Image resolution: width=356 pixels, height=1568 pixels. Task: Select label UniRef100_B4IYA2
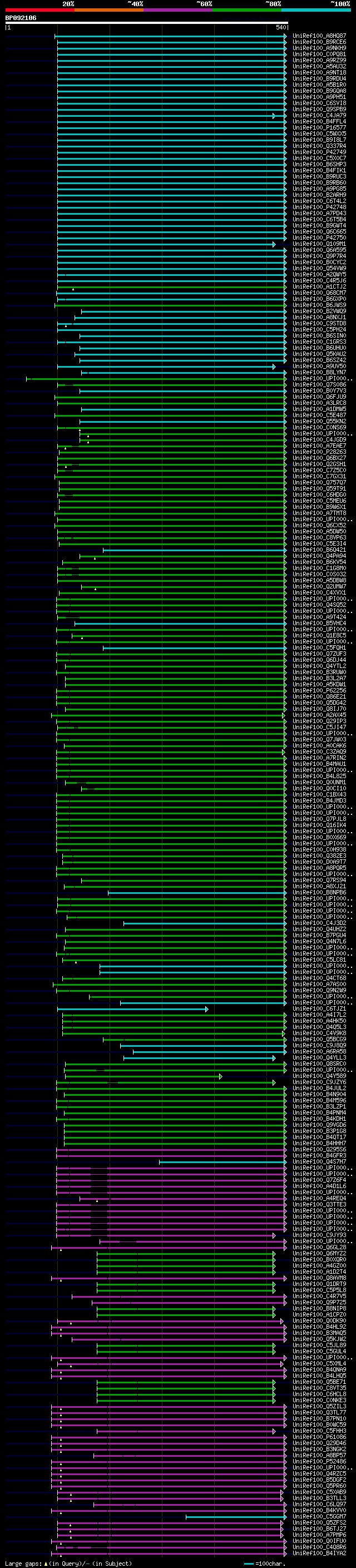click(x=319, y=1553)
